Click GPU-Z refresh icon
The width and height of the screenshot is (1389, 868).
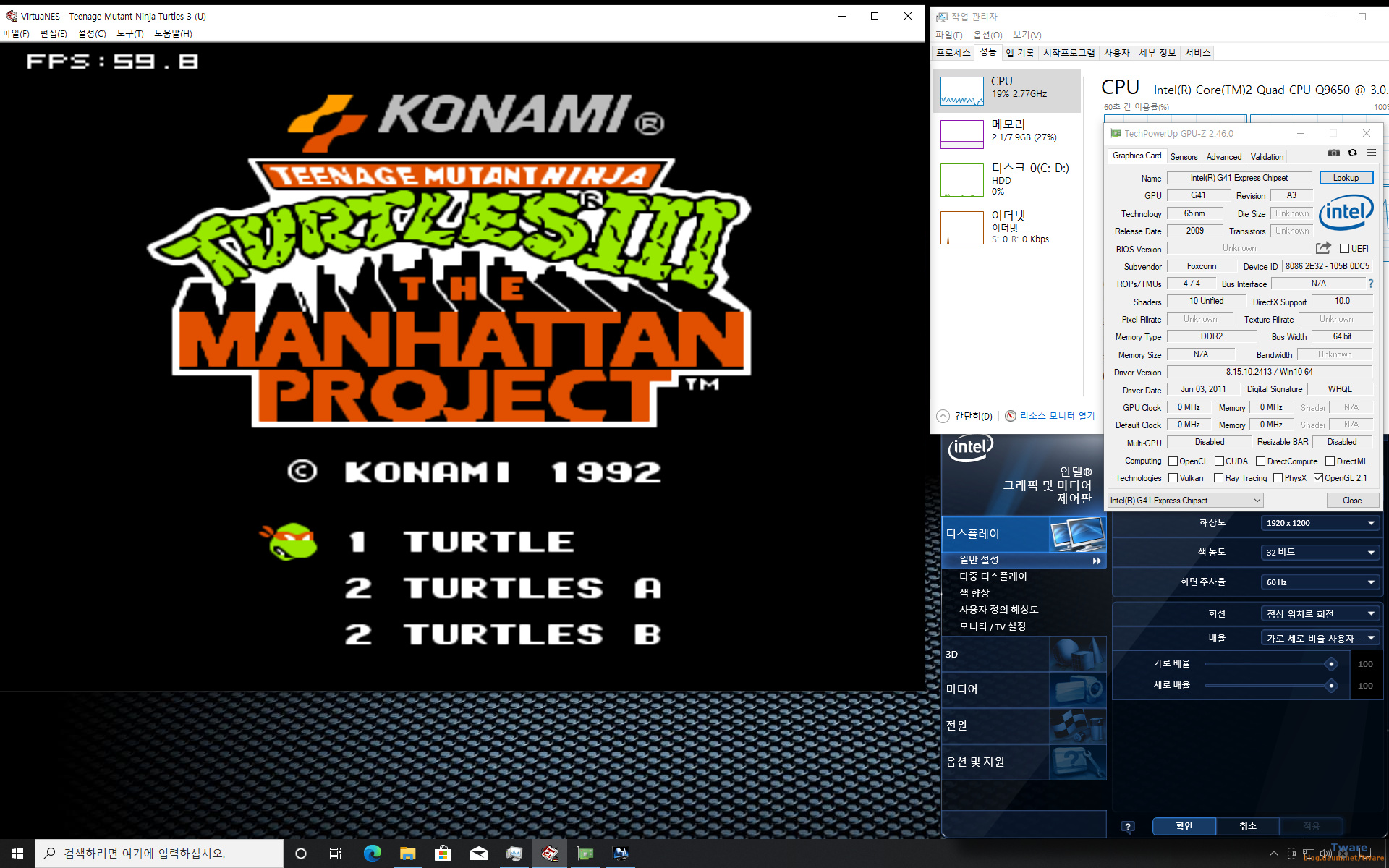point(1352,153)
